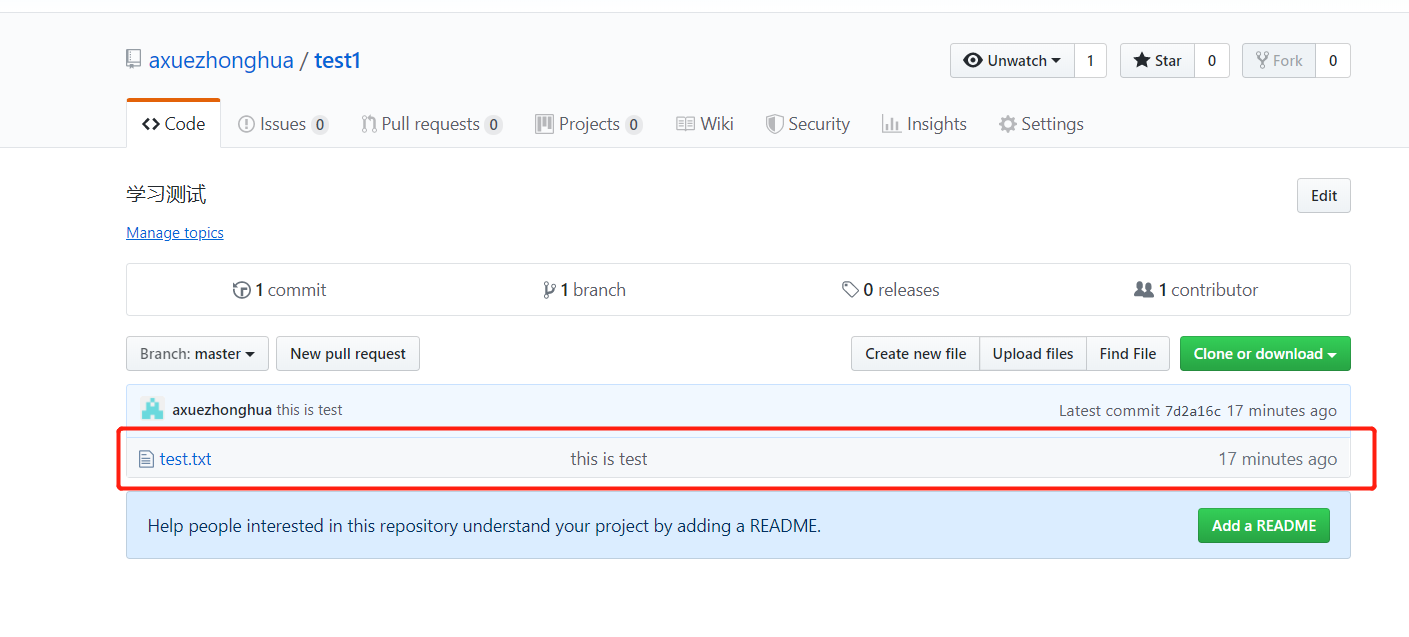Open the 0 releases link
The width and height of the screenshot is (1409, 637).
pyautogui.click(x=891, y=290)
